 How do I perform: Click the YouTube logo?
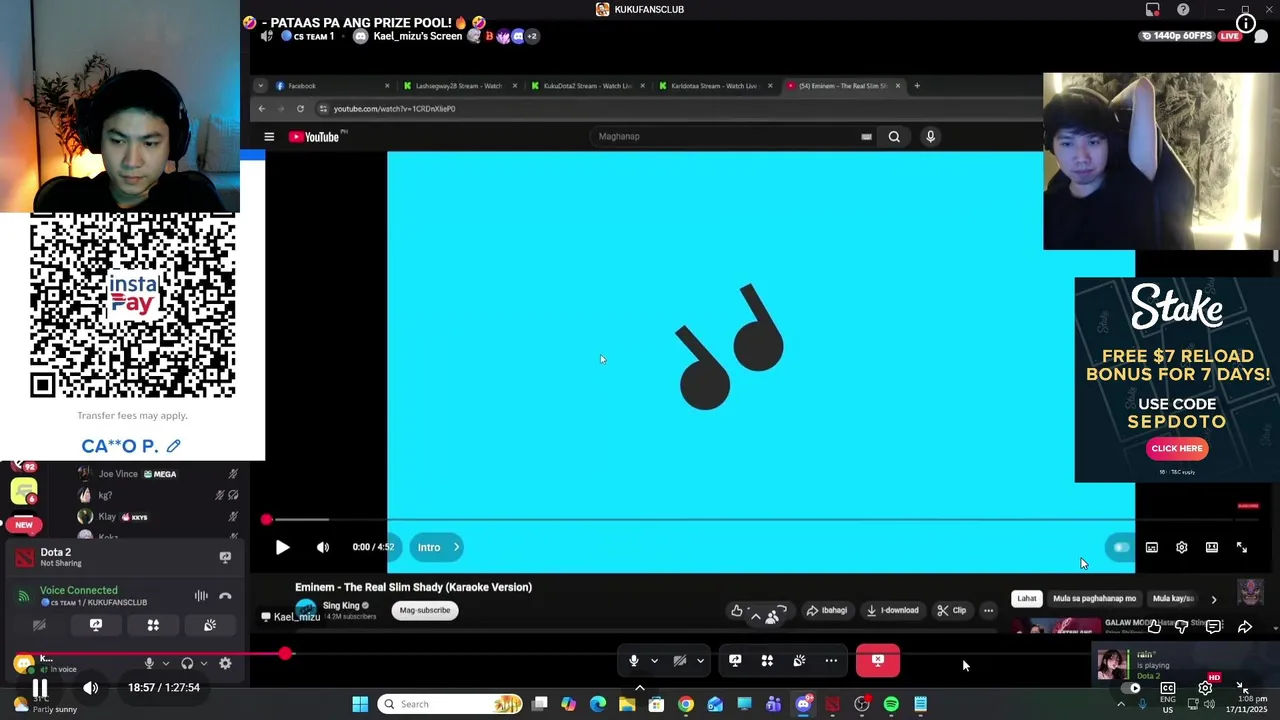click(x=315, y=137)
